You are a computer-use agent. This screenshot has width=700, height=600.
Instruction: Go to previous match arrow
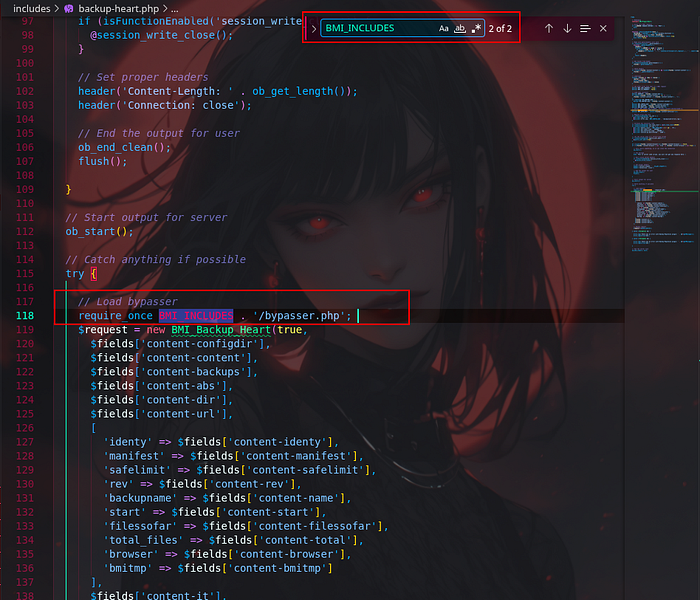[x=549, y=29]
